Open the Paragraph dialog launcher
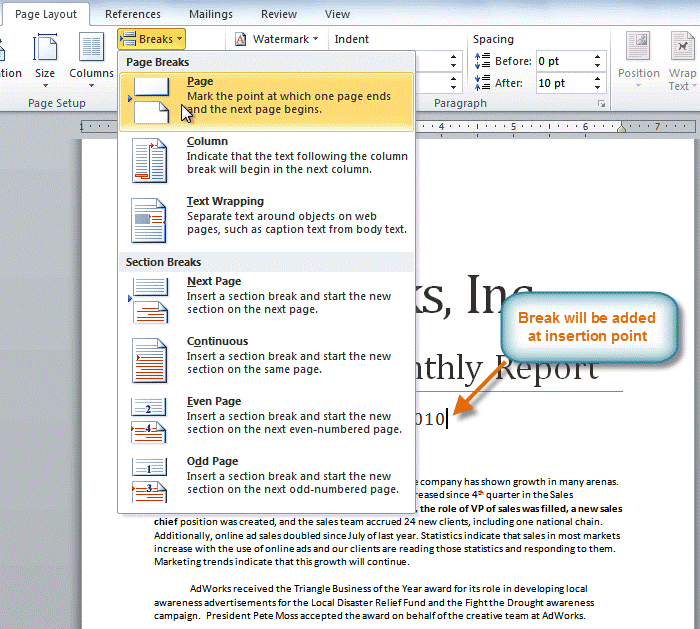 [x=601, y=104]
